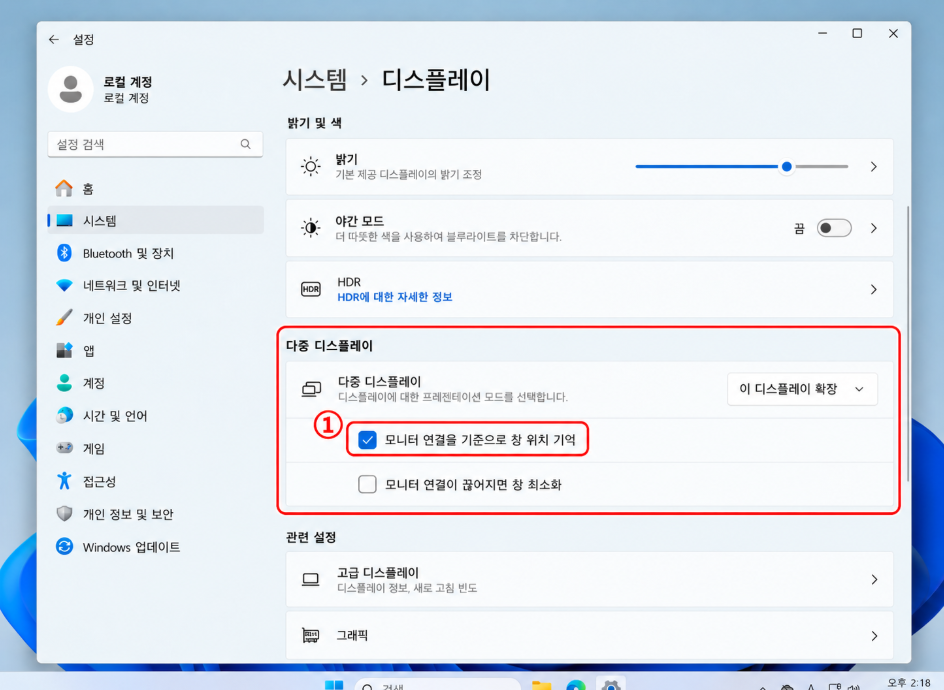This screenshot has width=944, height=690.
Task: Click the taskbar clock showing 오후 2:18
Action: [909, 683]
